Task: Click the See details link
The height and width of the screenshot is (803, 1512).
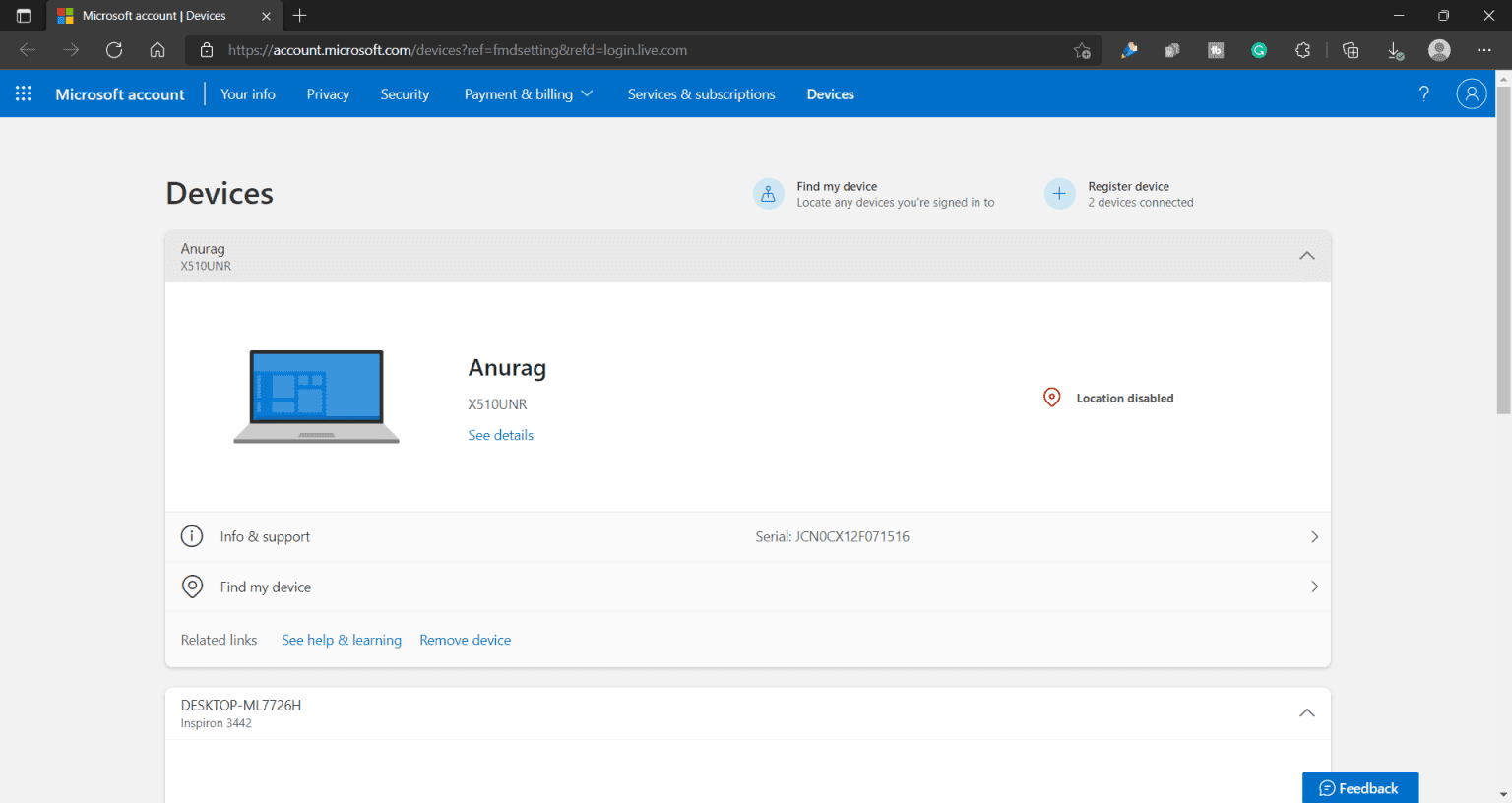Action: click(x=500, y=434)
